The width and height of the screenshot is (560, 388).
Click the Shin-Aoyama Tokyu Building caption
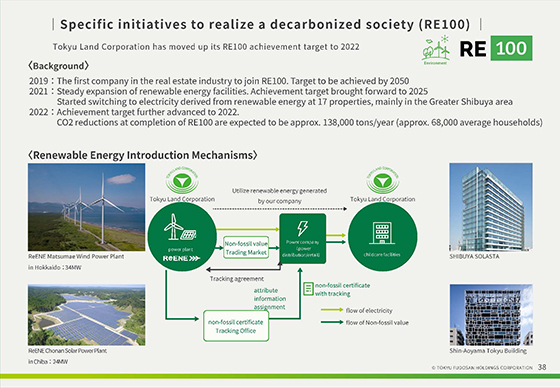tap(488, 350)
